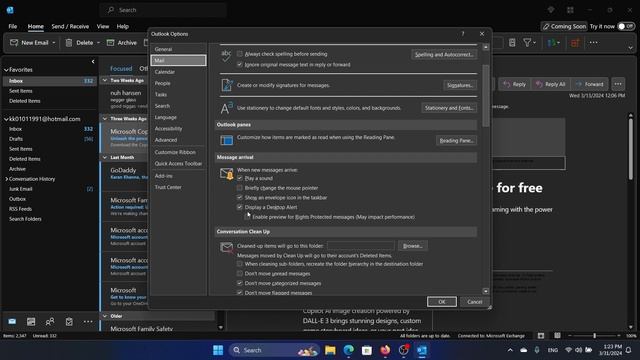This screenshot has width=640, height=360.
Task: Open the Delete dropdown arrow
Action: tap(98, 42)
